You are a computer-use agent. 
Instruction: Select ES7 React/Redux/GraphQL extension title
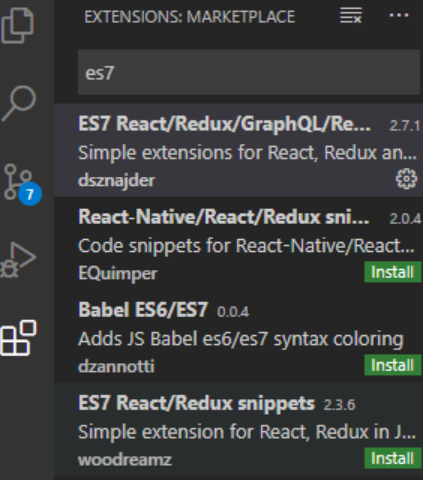click(x=224, y=124)
